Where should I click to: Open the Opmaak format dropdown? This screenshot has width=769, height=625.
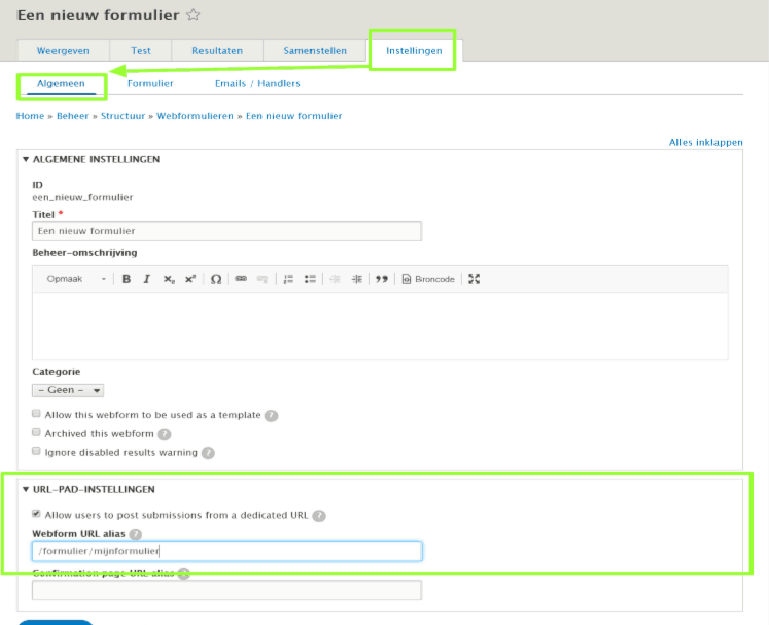pos(75,279)
